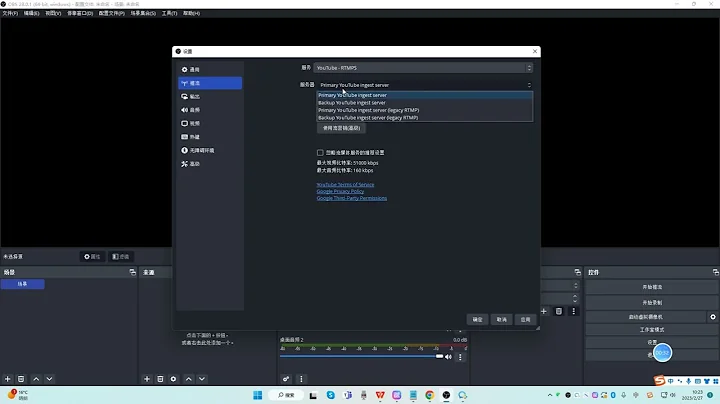This screenshot has width=720, height=404.
Task: Open virtual camera settings gear icon
Action: coord(713,317)
